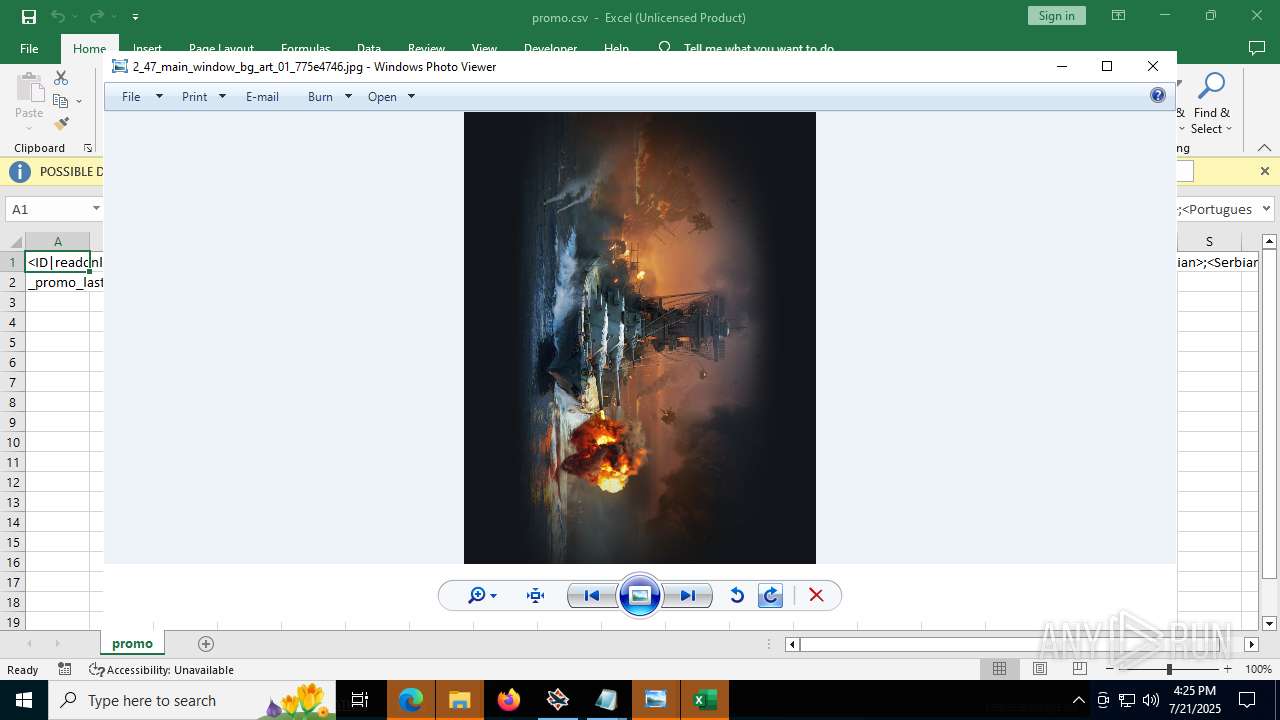Viewport: 1280px width, 720px height.
Task: Open Microsoft Edge from taskbar
Action: pos(411,700)
